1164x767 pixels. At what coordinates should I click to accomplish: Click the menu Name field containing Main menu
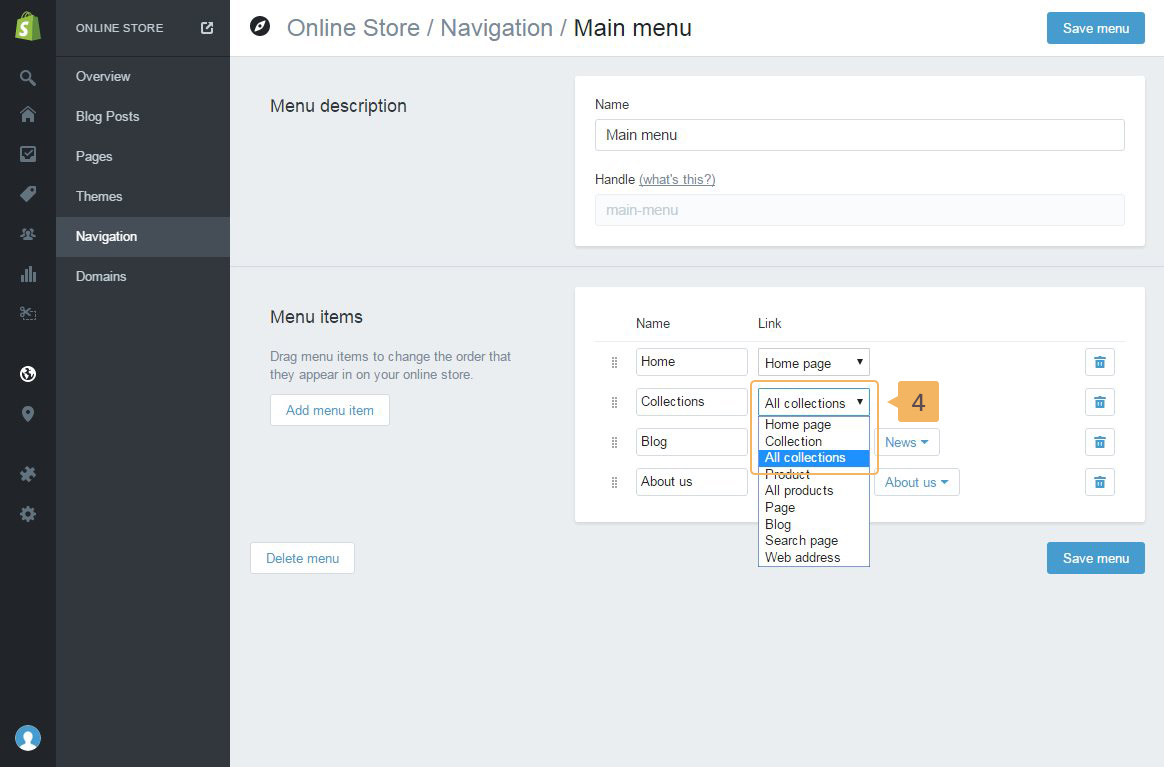[x=859, y=135]
